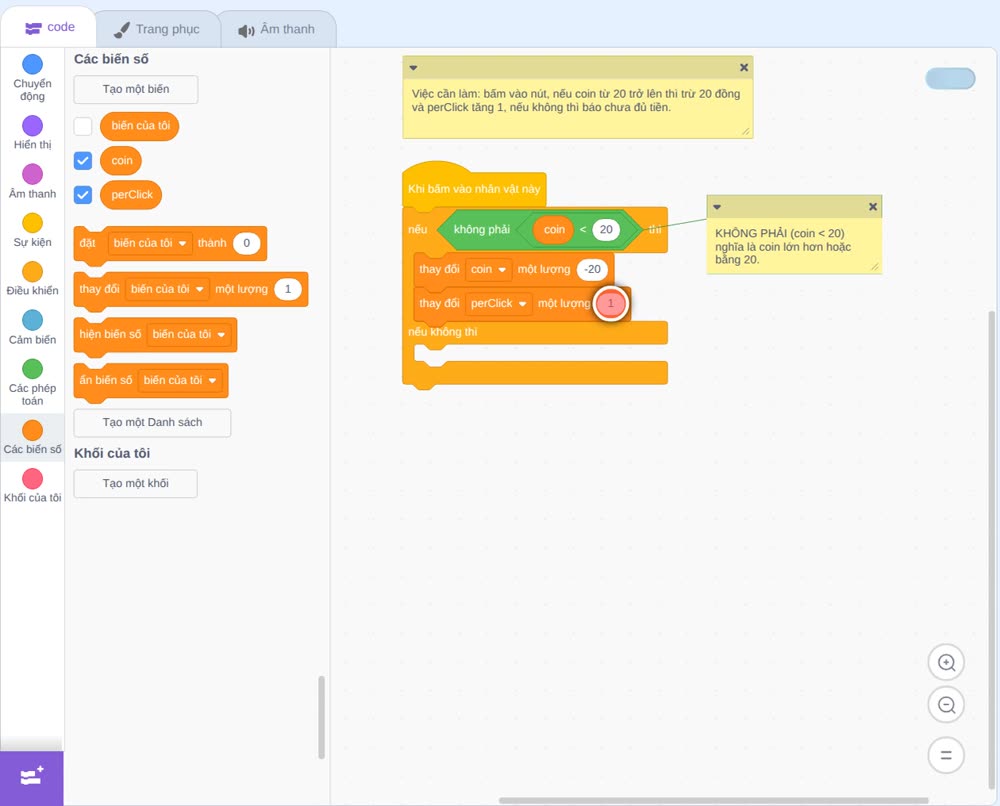Switch to the Âm thanh tab
Screen dimensions: 1000x806
click(x=277, y=29)
